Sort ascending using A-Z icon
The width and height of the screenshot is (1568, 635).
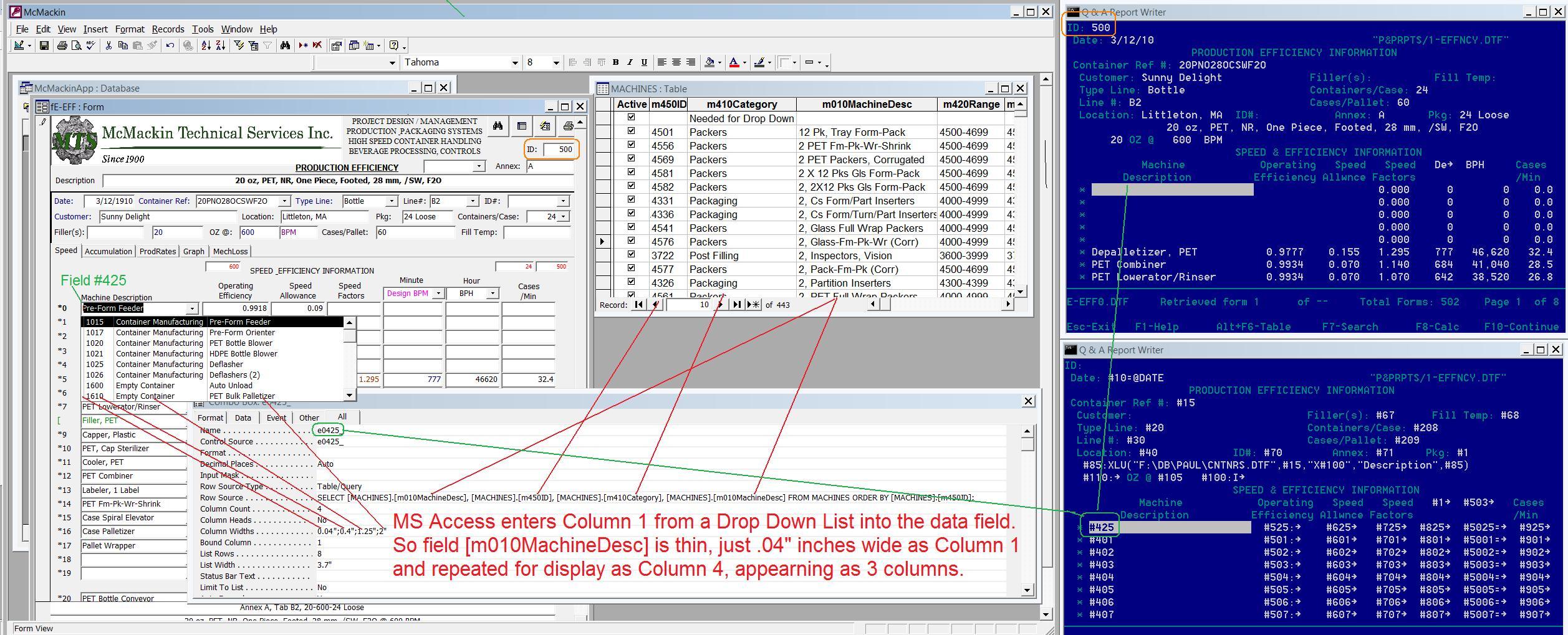pyautogui.click(x=206, y=45)
